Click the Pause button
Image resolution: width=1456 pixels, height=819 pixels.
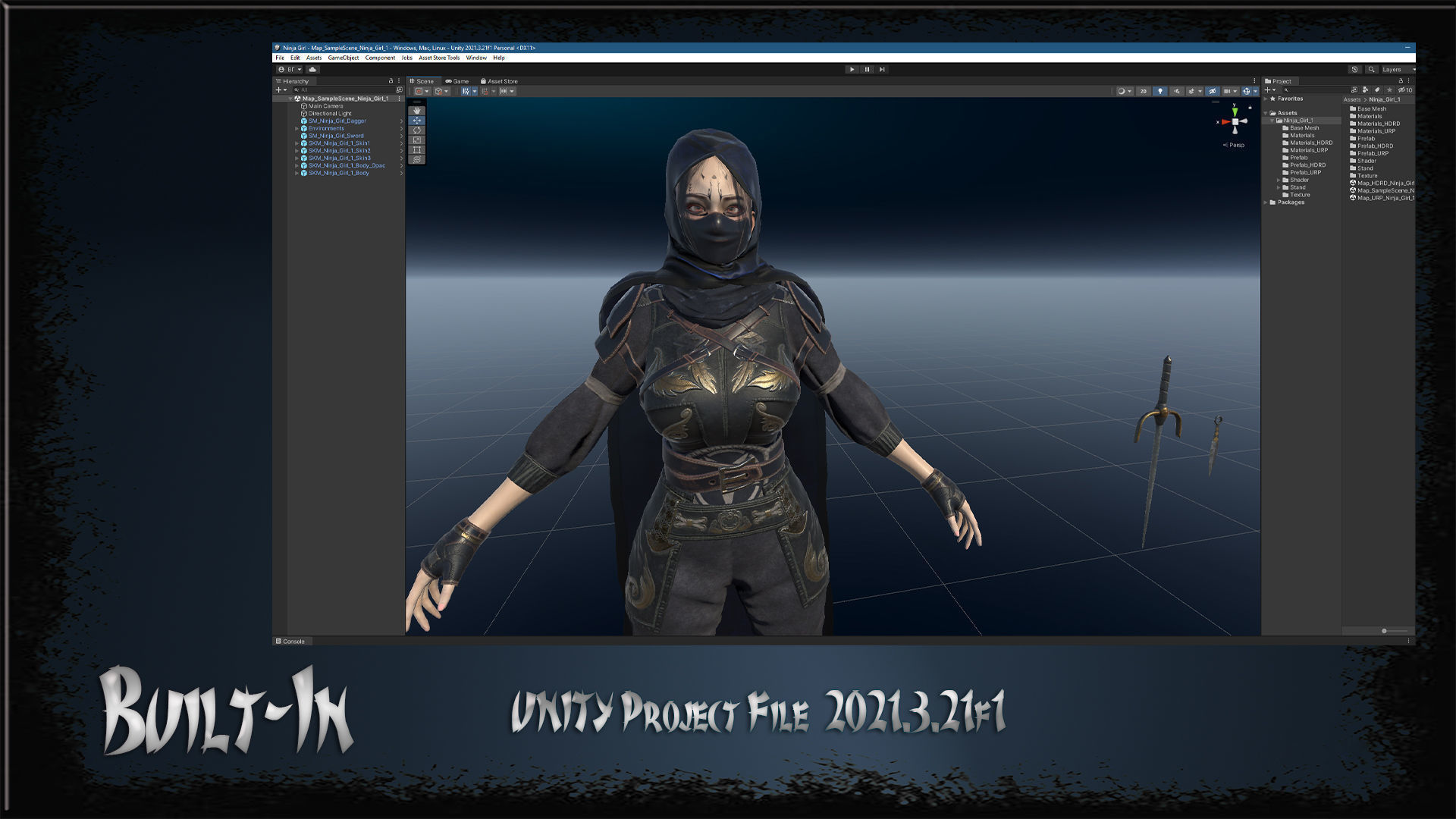tap(867, 70)
